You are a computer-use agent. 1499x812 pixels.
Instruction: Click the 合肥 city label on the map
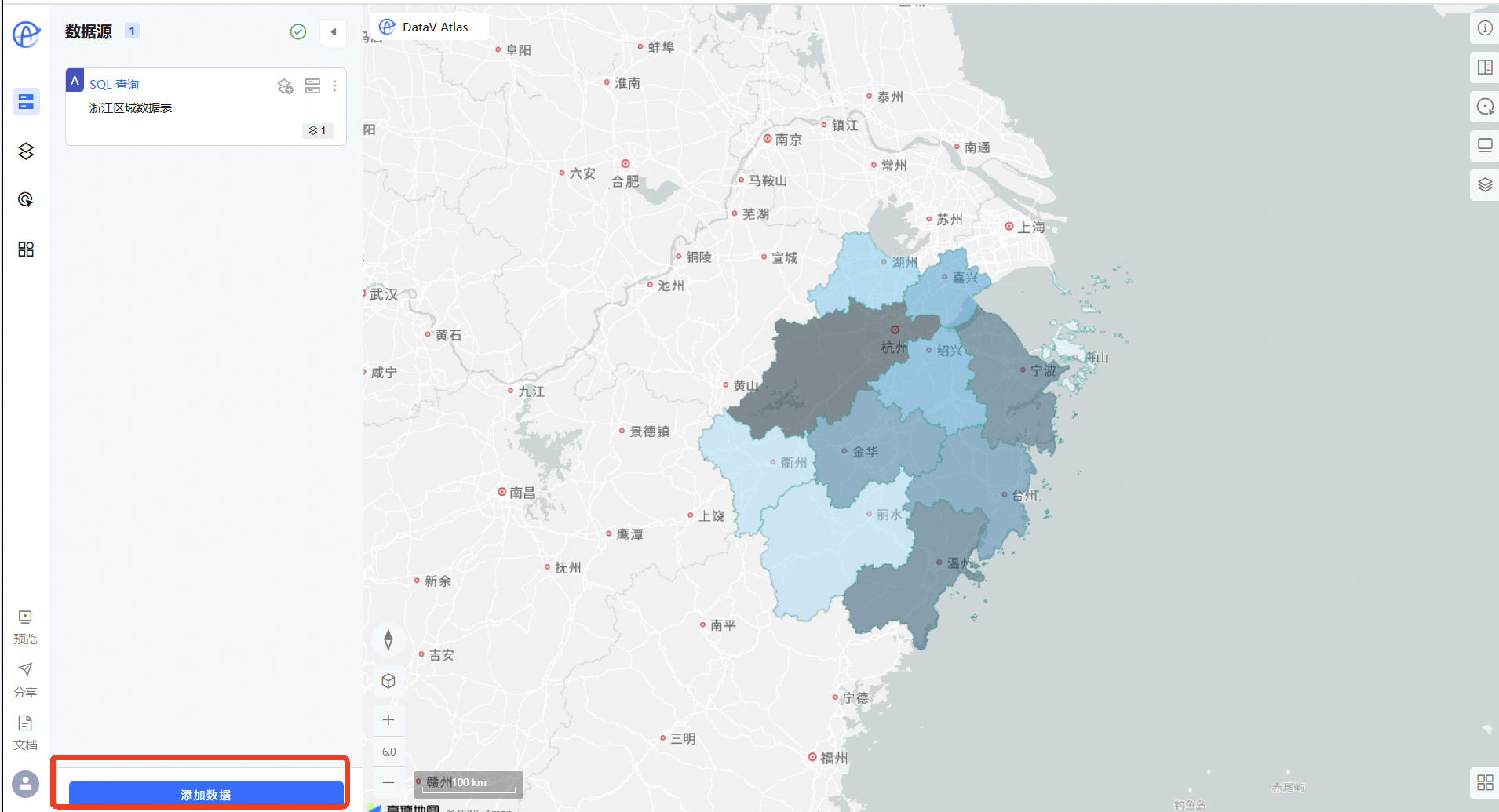pyautogui.click(x=625, y=182)
